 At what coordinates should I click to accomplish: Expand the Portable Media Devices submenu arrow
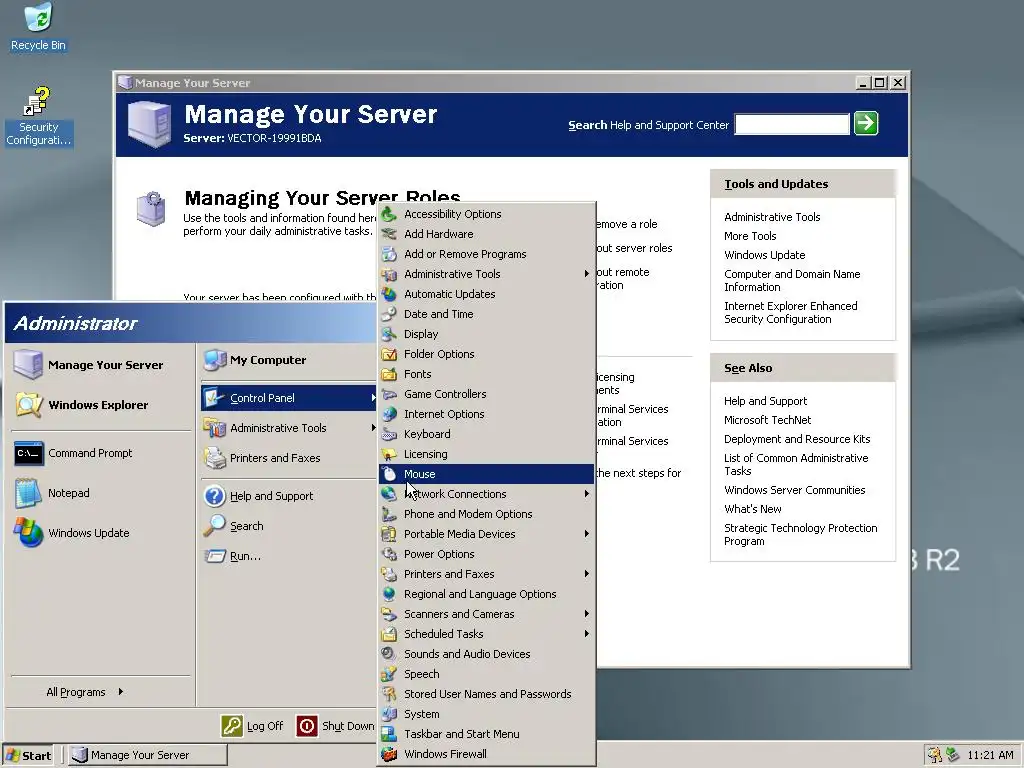[x=586, y=534]
